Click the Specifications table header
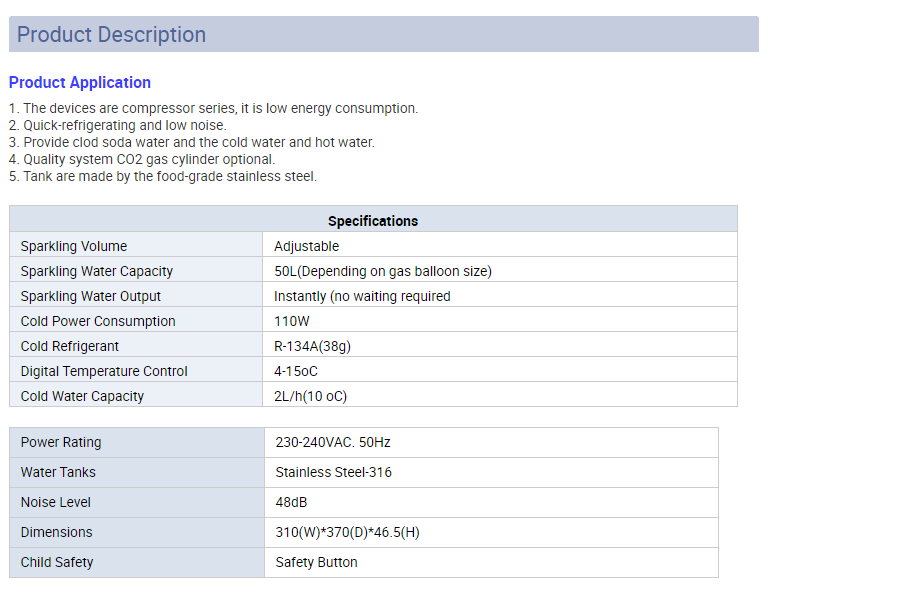918x603 pixels. pyautogui.click(x=373, y=221)
